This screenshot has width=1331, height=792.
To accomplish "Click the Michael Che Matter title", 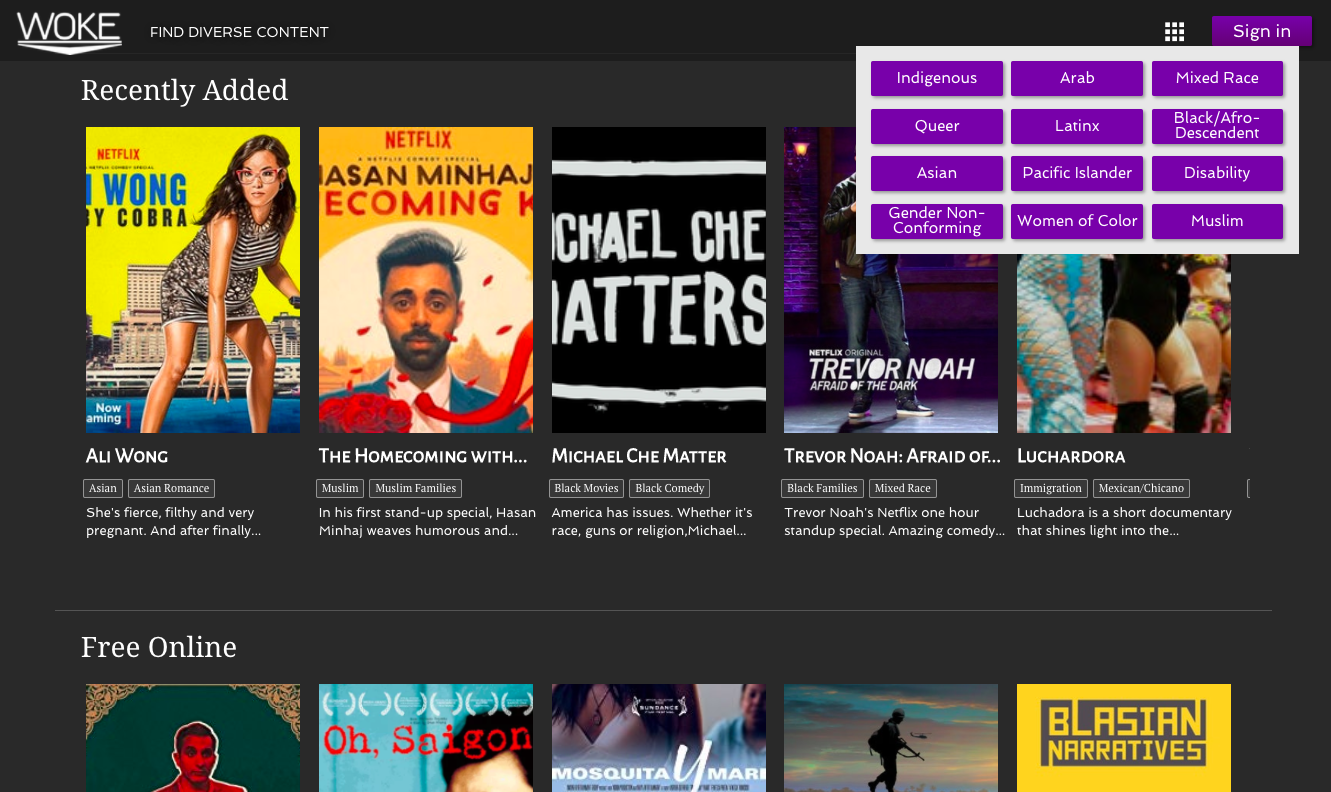I will click(x=639, y=456).
